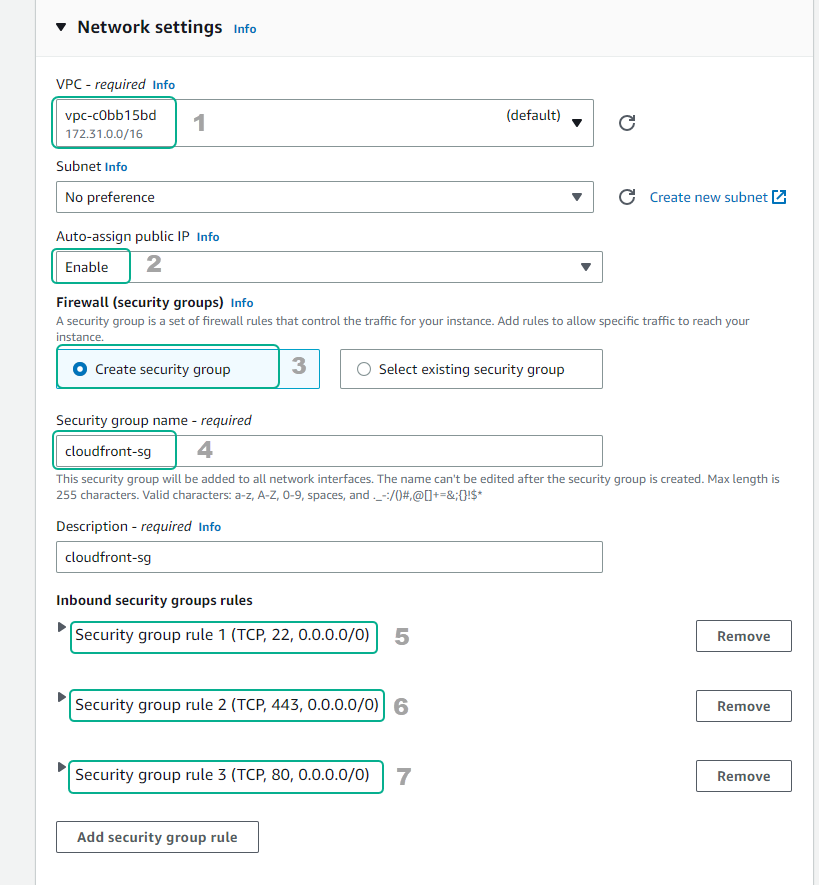Open Info for Network settings

pyautogui.click(x=244, y=28)
